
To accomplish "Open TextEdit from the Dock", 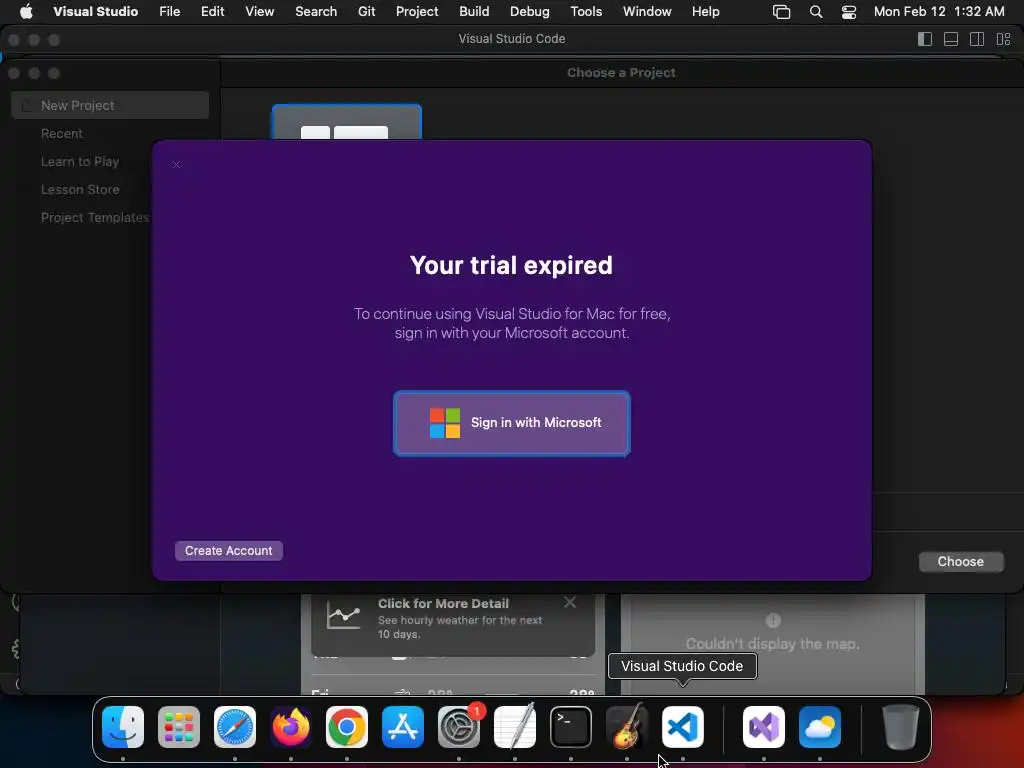I will click(515, 727).
